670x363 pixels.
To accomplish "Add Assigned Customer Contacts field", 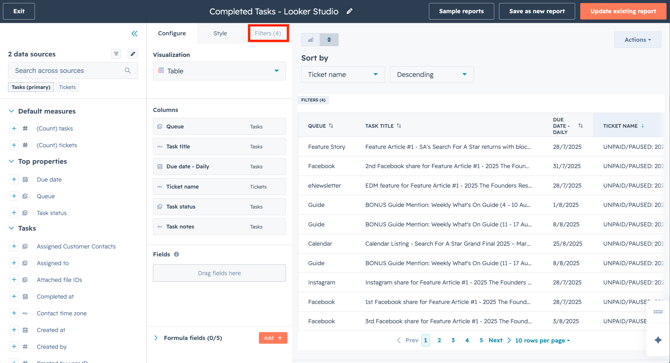I will tap(14, 246).
